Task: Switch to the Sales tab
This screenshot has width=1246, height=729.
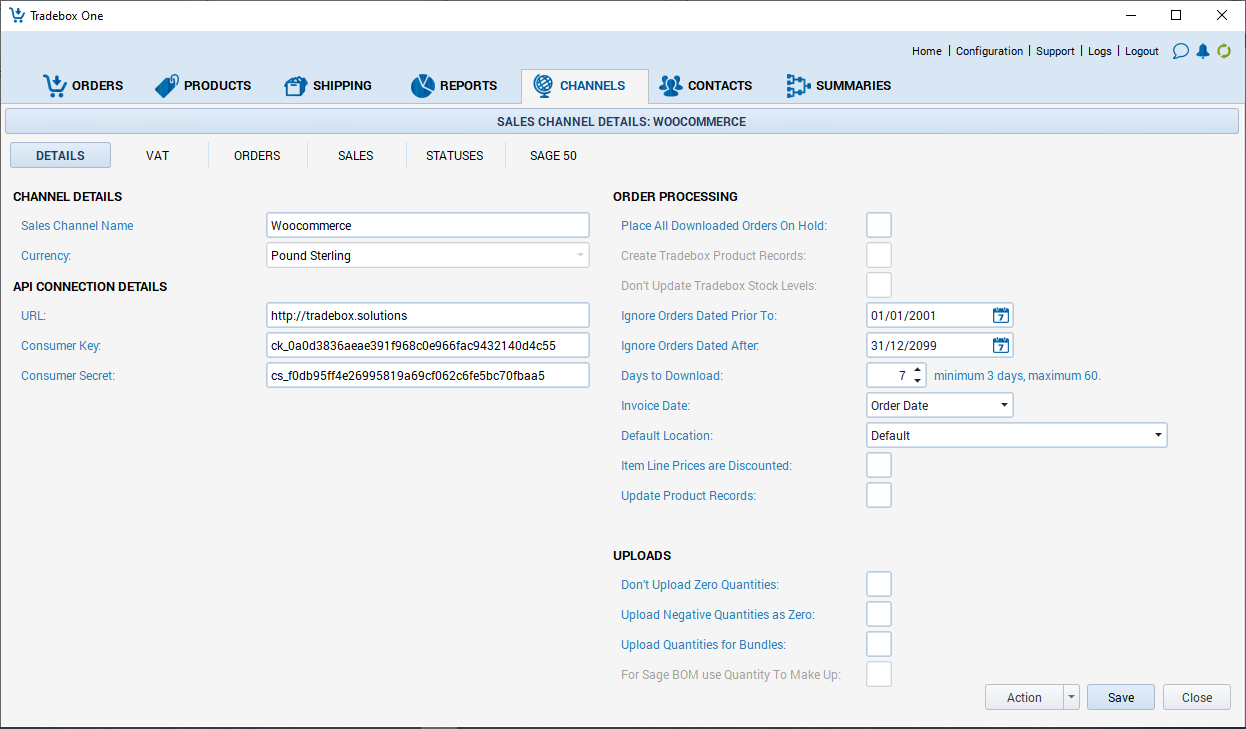Action: [355, 155]
